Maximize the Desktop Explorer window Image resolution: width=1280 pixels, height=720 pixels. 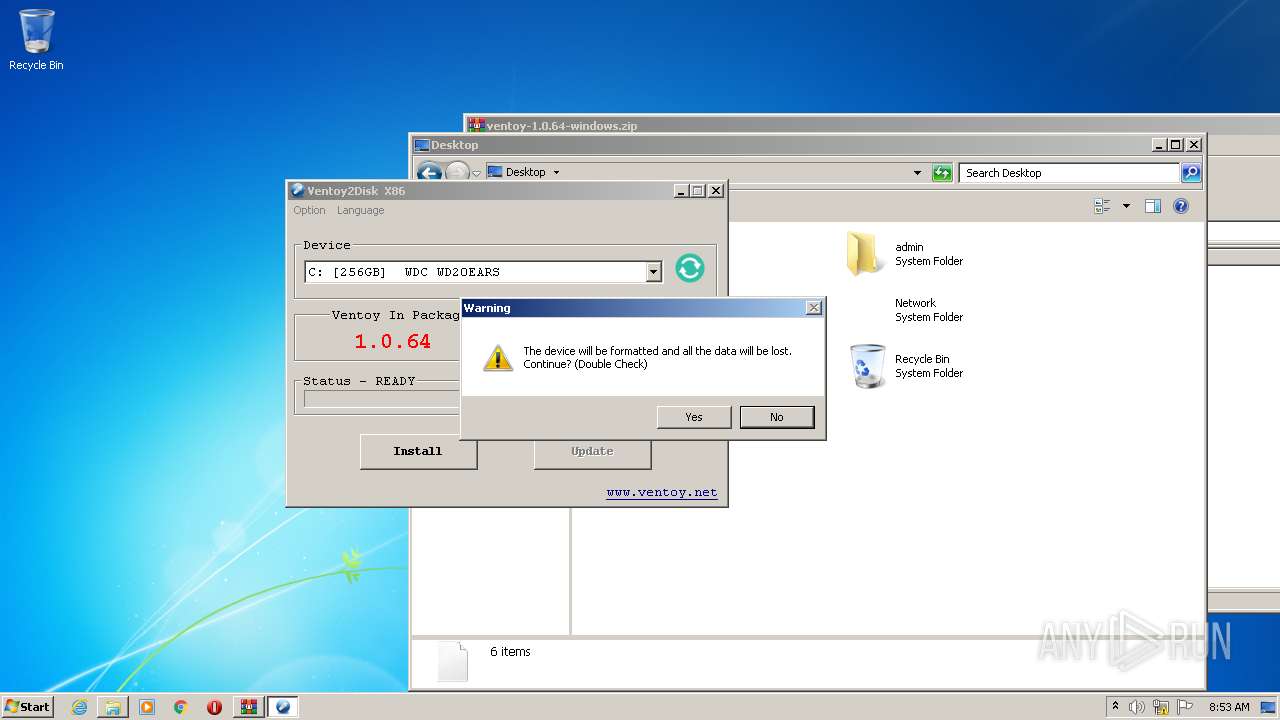(x=1176, y=145)
